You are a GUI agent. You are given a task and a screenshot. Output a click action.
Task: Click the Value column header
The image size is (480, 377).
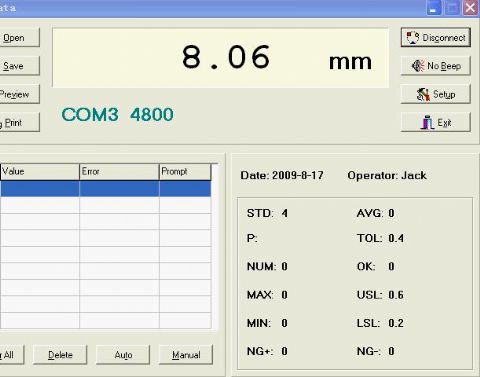(x=39, y=172)
